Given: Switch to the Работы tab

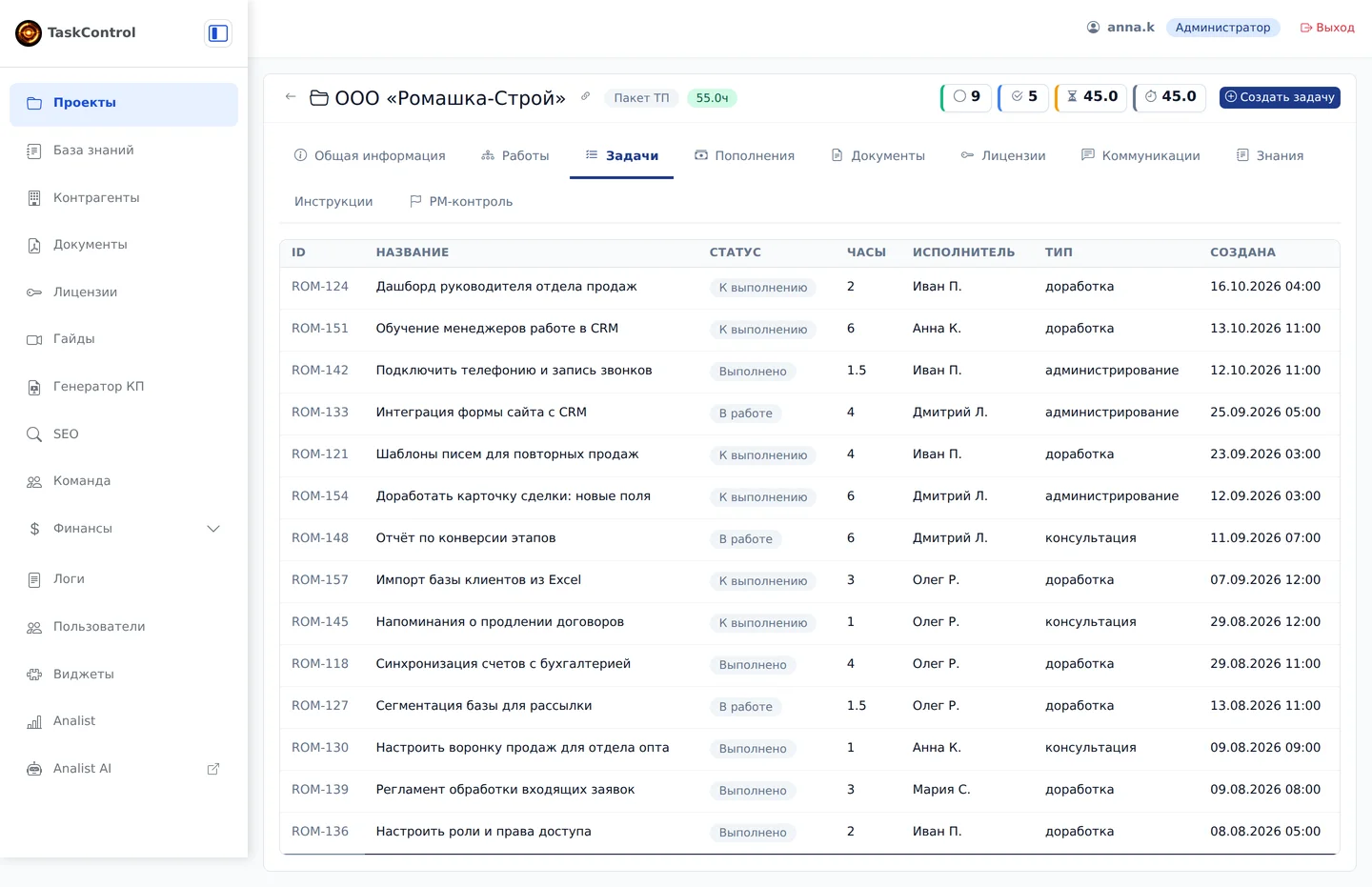Looking at the screenshot, I should pos(515,156).
